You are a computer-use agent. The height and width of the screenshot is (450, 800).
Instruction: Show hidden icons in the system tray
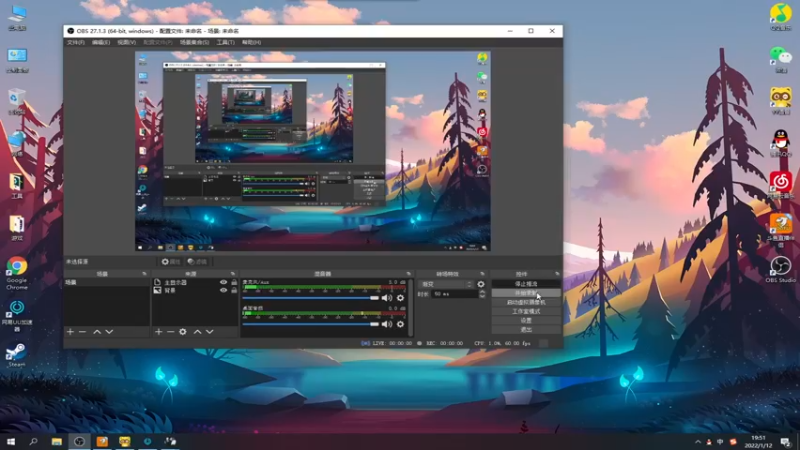pyautogui.click(x=697, y=442)
